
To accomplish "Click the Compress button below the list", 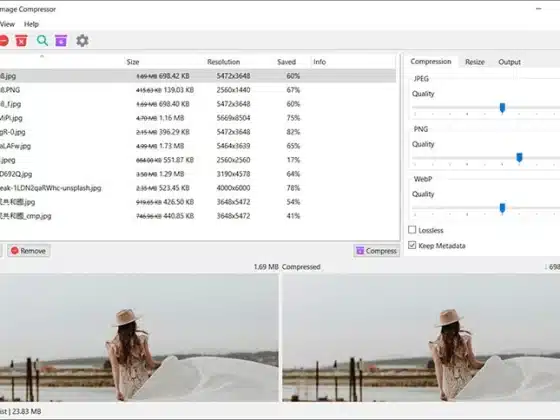I will [x=377, y=251].
